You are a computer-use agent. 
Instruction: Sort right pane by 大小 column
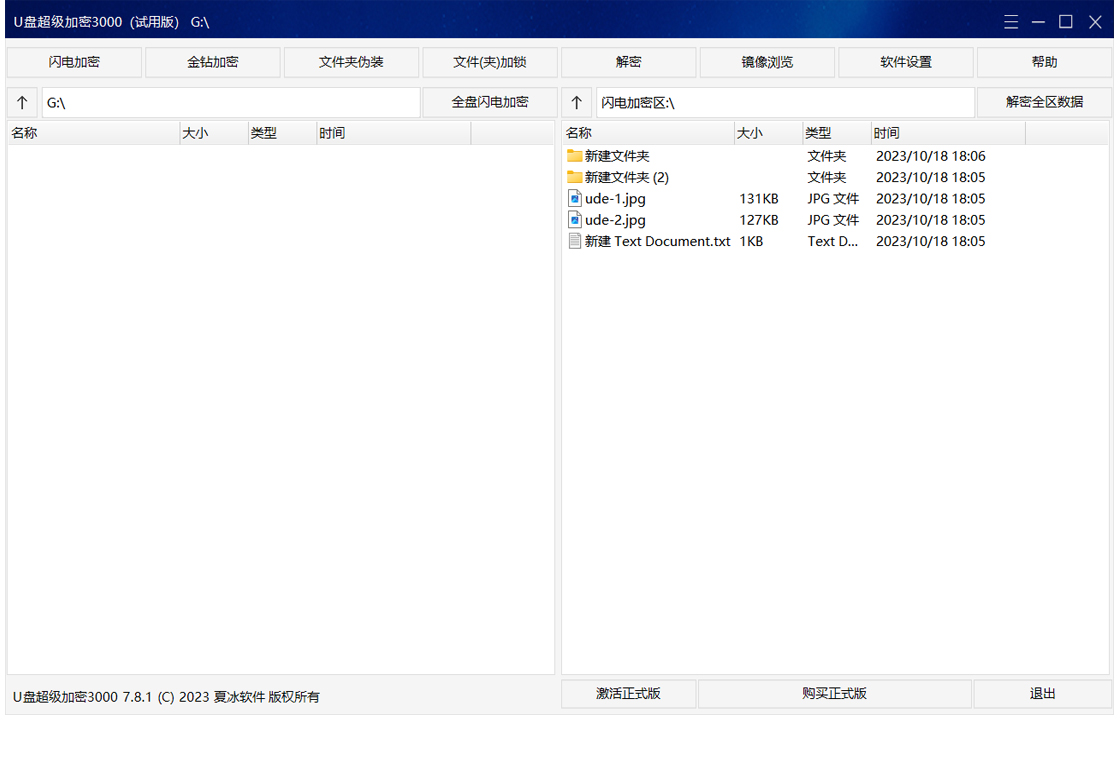click(768, 133)
